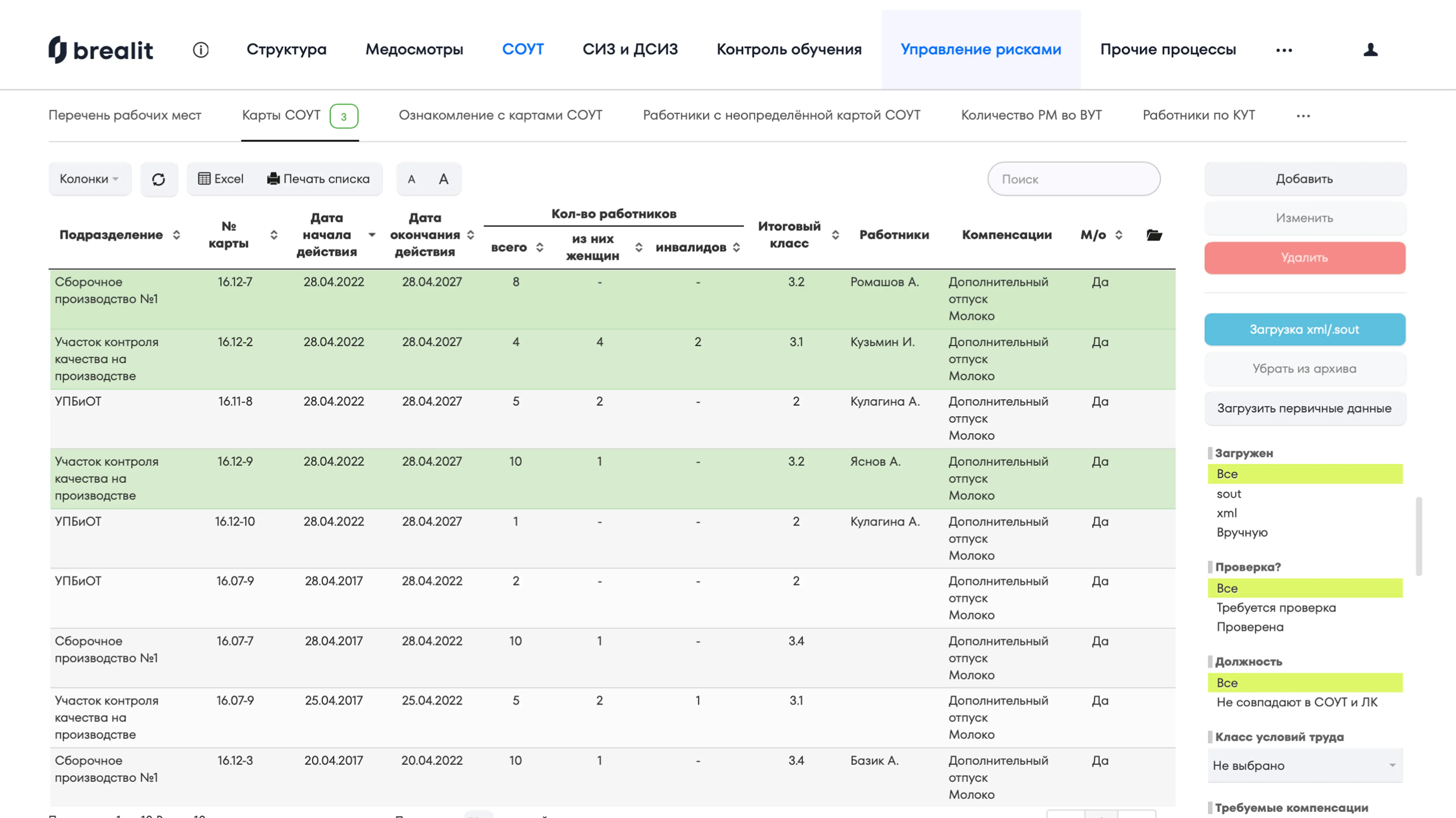Click the refresh table icon

pos(159,179)
